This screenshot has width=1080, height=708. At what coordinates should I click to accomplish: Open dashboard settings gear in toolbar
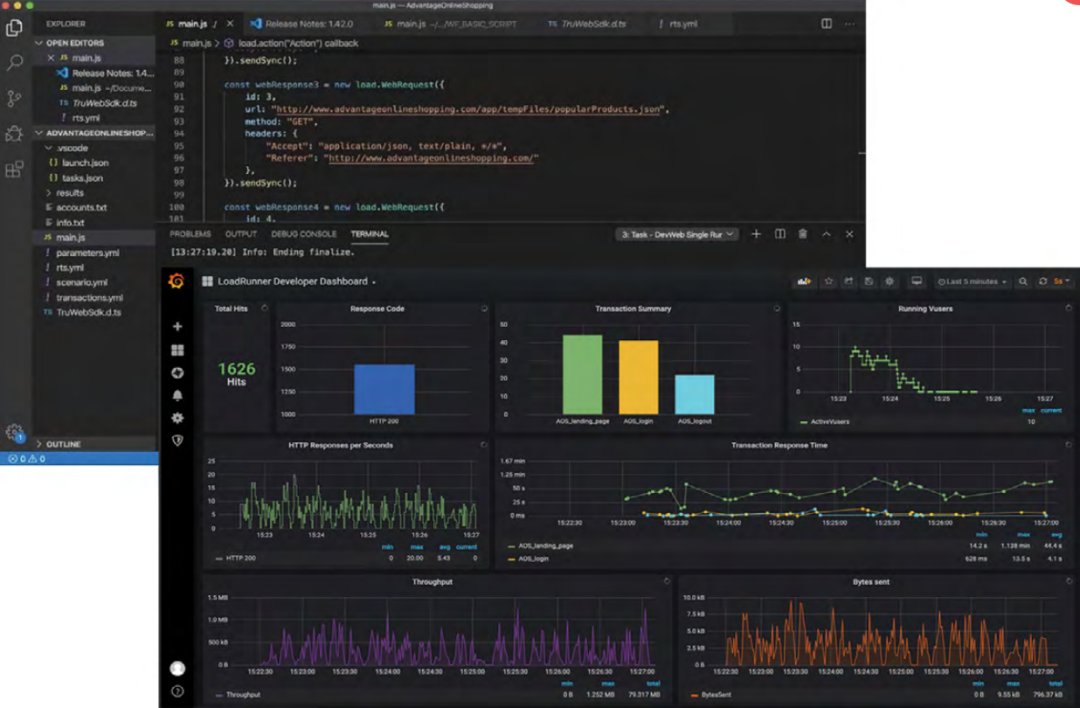(889, 281)
